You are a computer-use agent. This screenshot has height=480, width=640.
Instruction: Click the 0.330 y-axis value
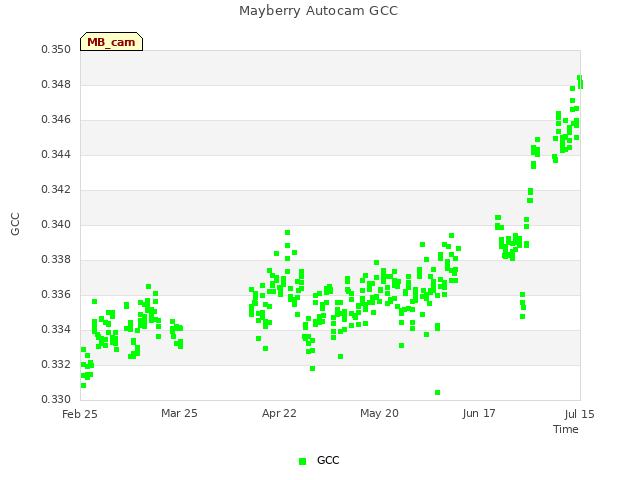pos(56,399)
